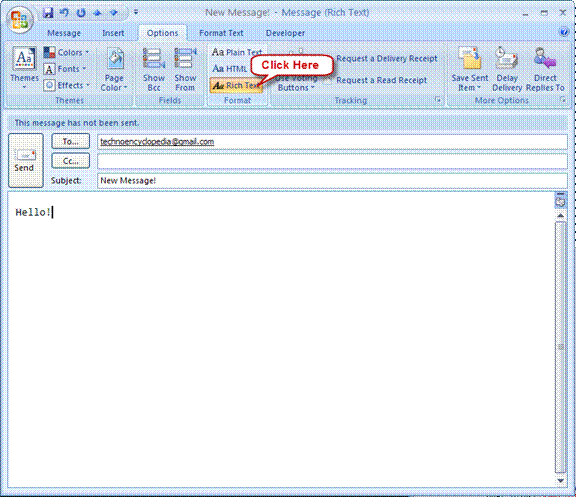Viewport: 576px width, 497px height.
Task: Select the Plain Text format
Action: pyautogui.click(x=236, y=52)
